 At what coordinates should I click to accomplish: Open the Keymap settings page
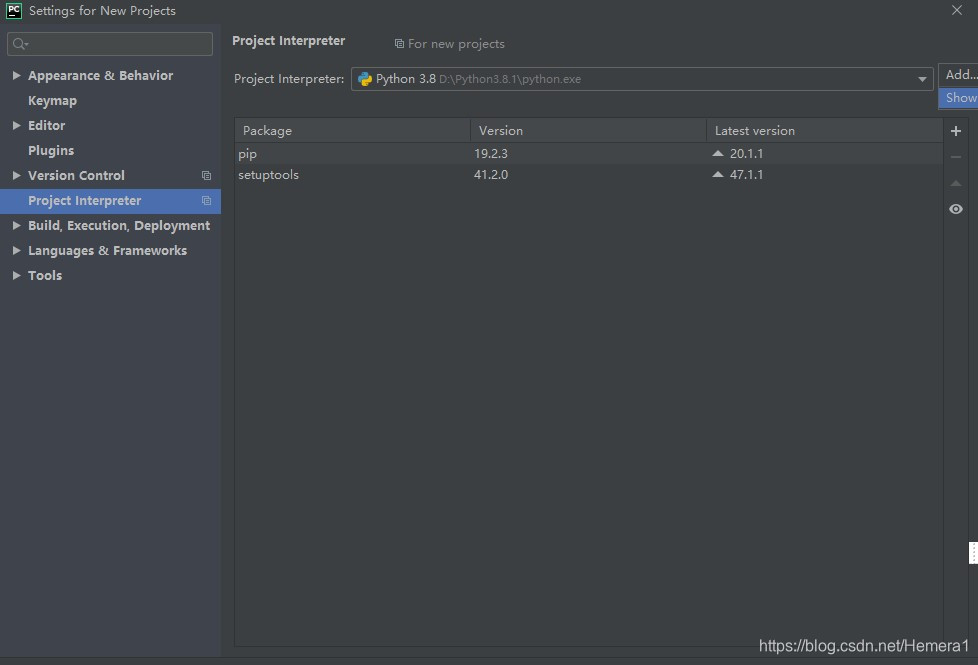point(52,101)
